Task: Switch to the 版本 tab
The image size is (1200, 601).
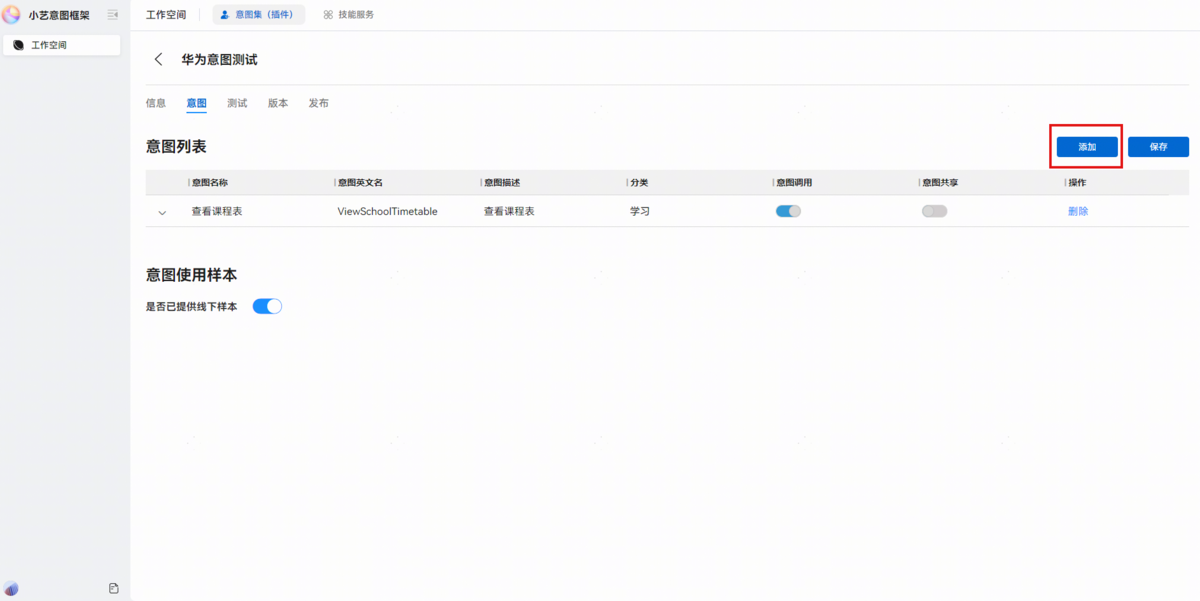Action: (x=278, y=103)
